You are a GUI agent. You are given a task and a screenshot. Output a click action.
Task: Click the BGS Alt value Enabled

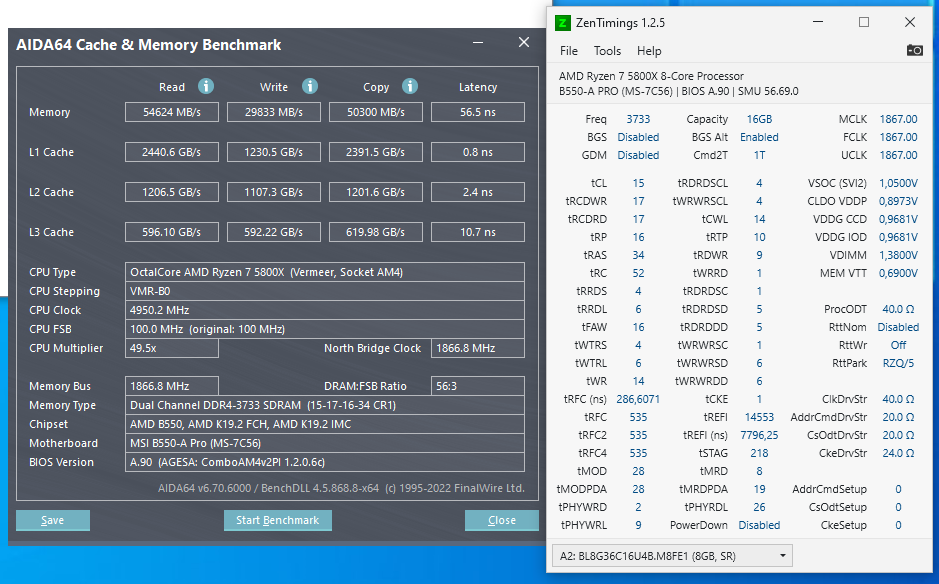[x=759, y=137]
